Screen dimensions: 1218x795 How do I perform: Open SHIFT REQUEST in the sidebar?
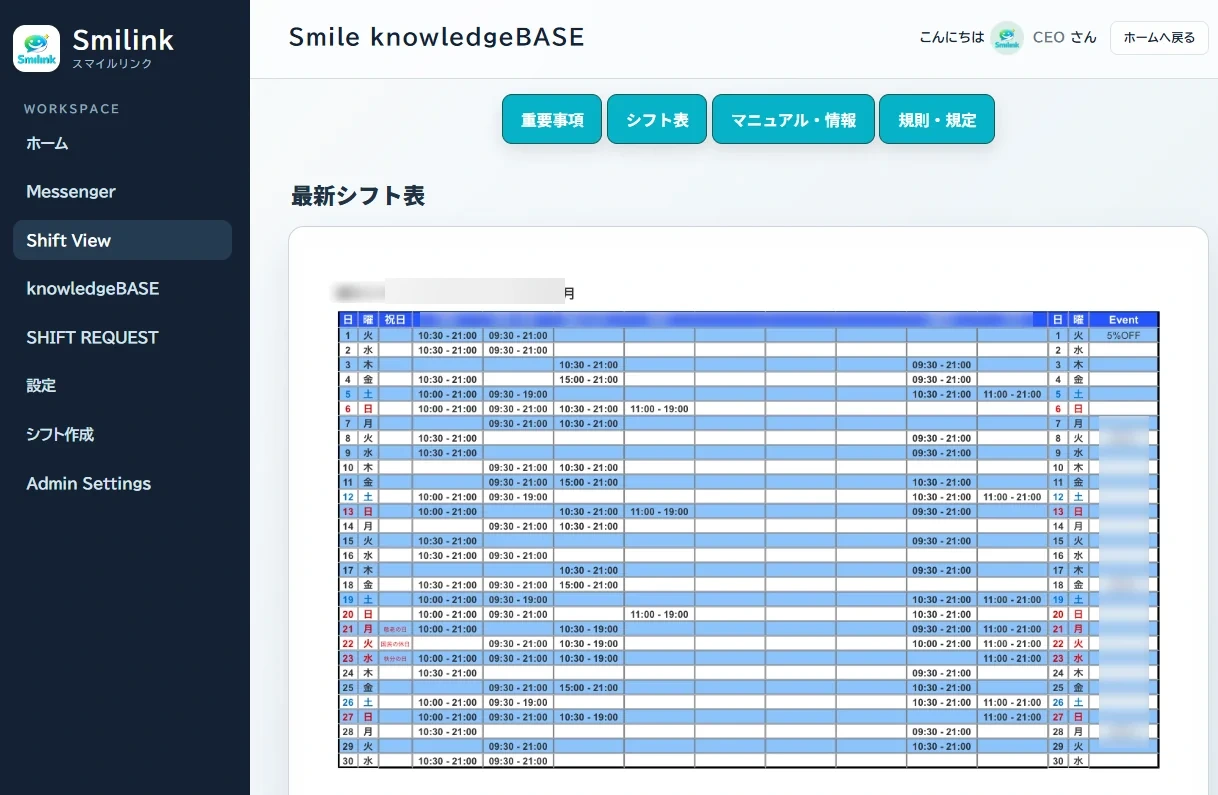coord(122,337)
